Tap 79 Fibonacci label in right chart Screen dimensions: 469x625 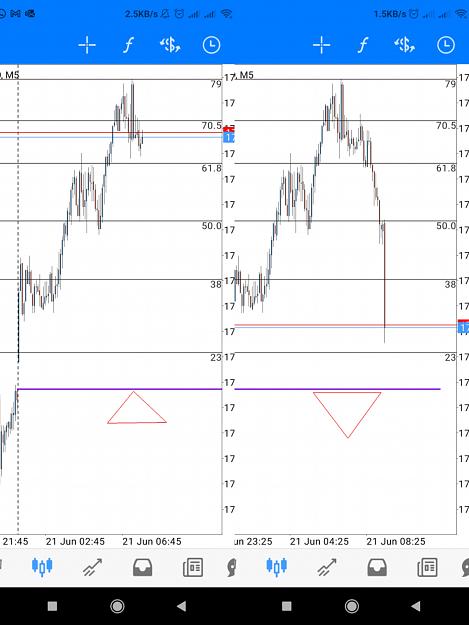point(450,84)
